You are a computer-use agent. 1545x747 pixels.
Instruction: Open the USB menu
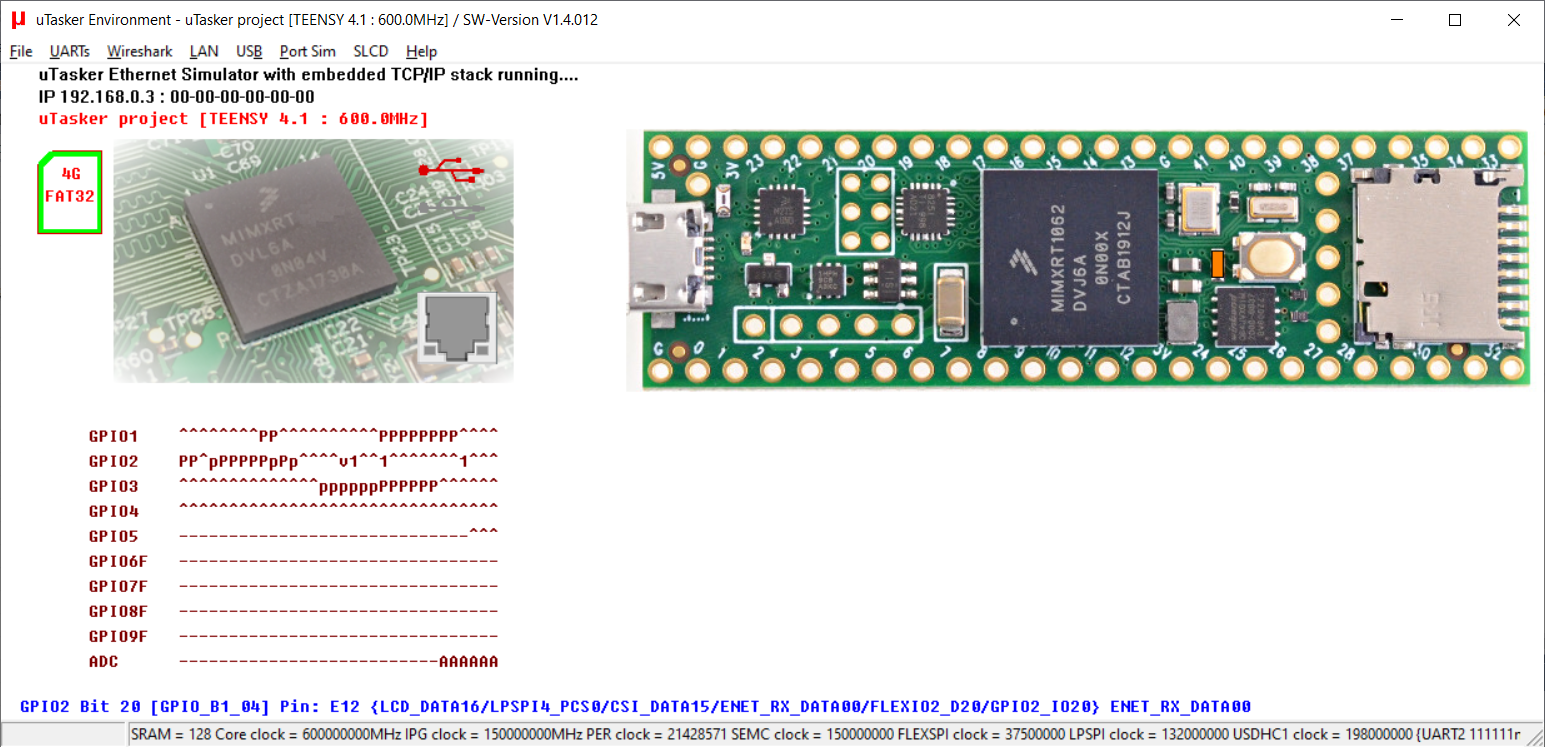249,51
